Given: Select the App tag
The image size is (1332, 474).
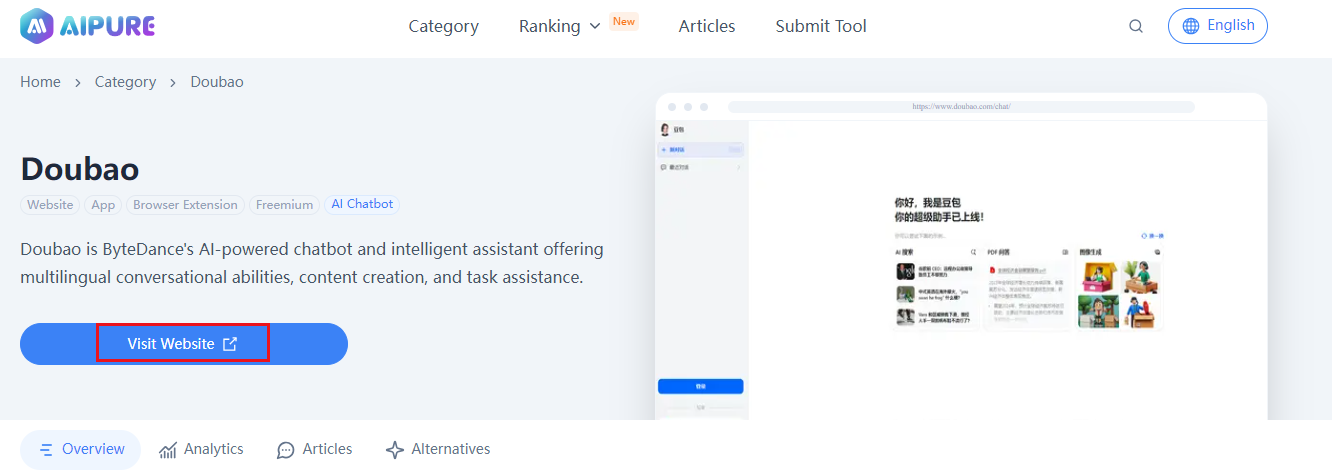Looking at the screenshot, I should tap(103, 205).
